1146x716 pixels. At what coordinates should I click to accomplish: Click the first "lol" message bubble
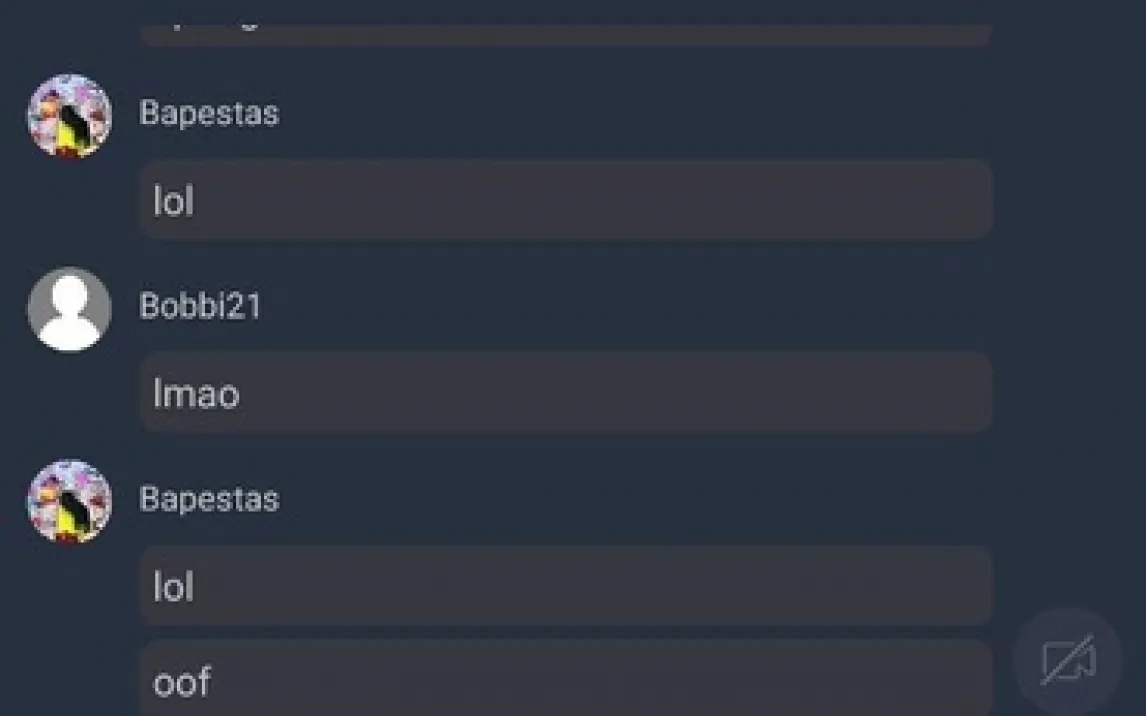pyautogui.click(x=565, y=200)
